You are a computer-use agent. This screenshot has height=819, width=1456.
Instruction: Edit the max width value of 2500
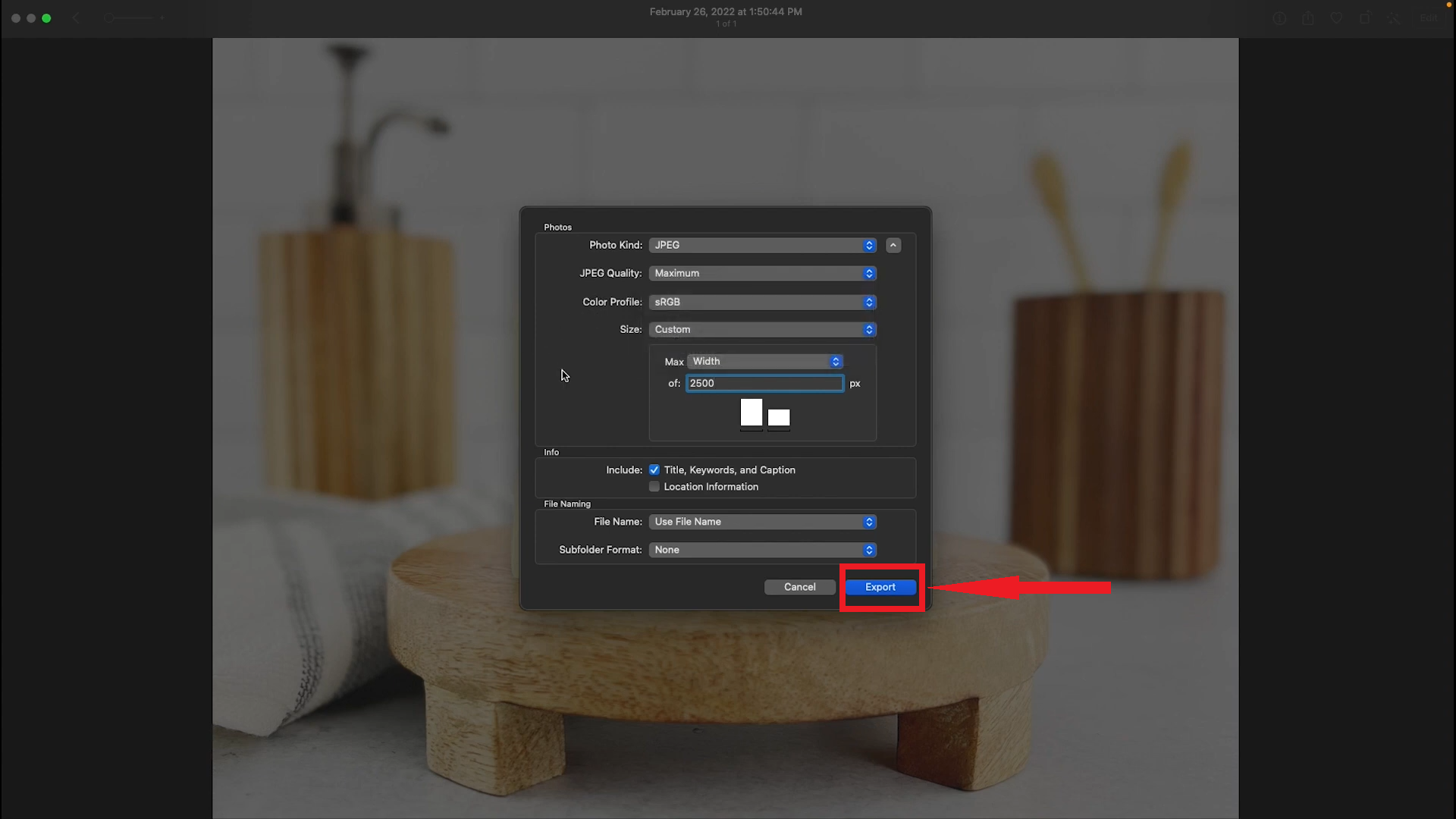tap(764, 383)
